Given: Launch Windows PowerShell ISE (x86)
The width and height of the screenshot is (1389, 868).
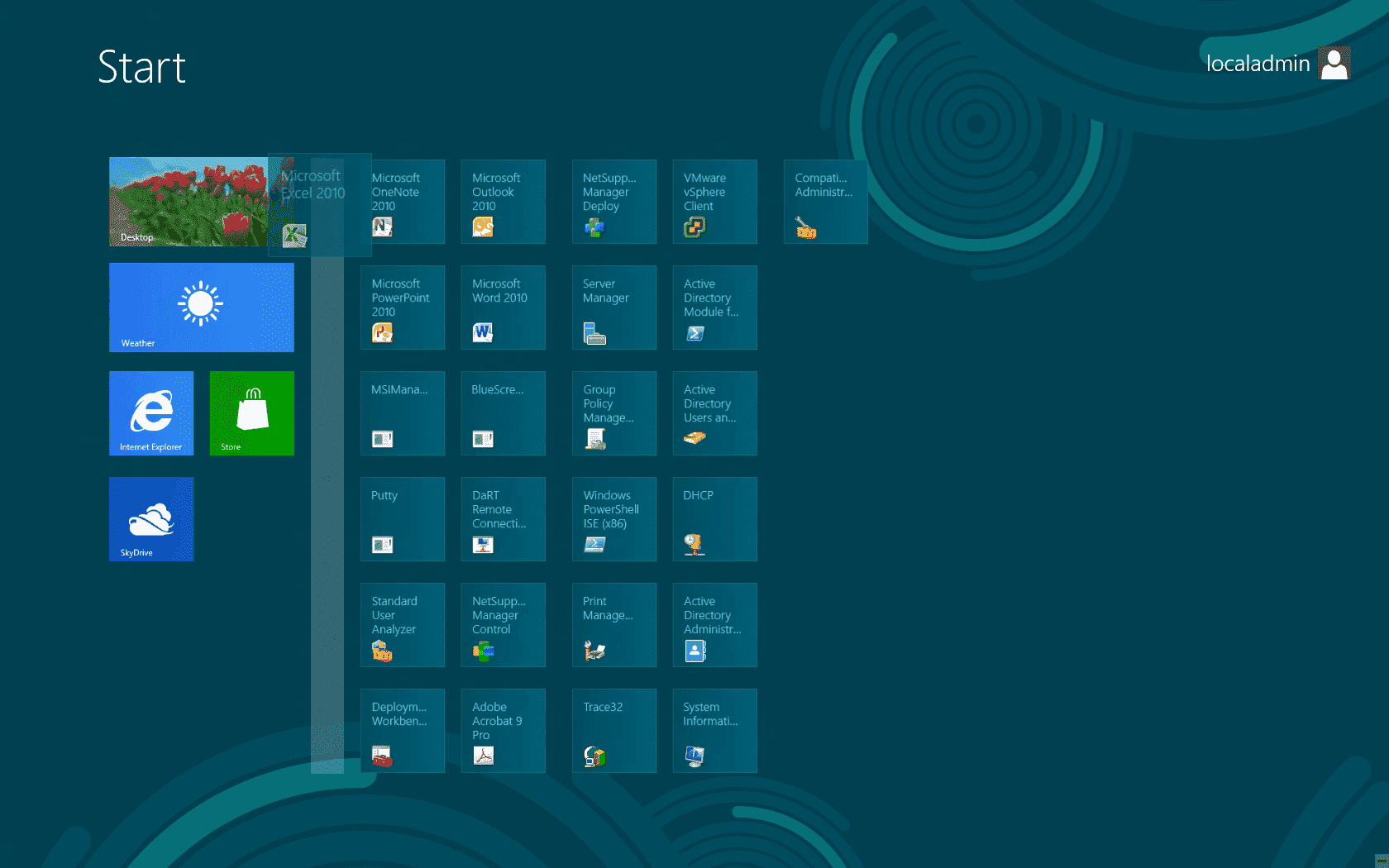Looking at the screenshot, I should 614,519.
